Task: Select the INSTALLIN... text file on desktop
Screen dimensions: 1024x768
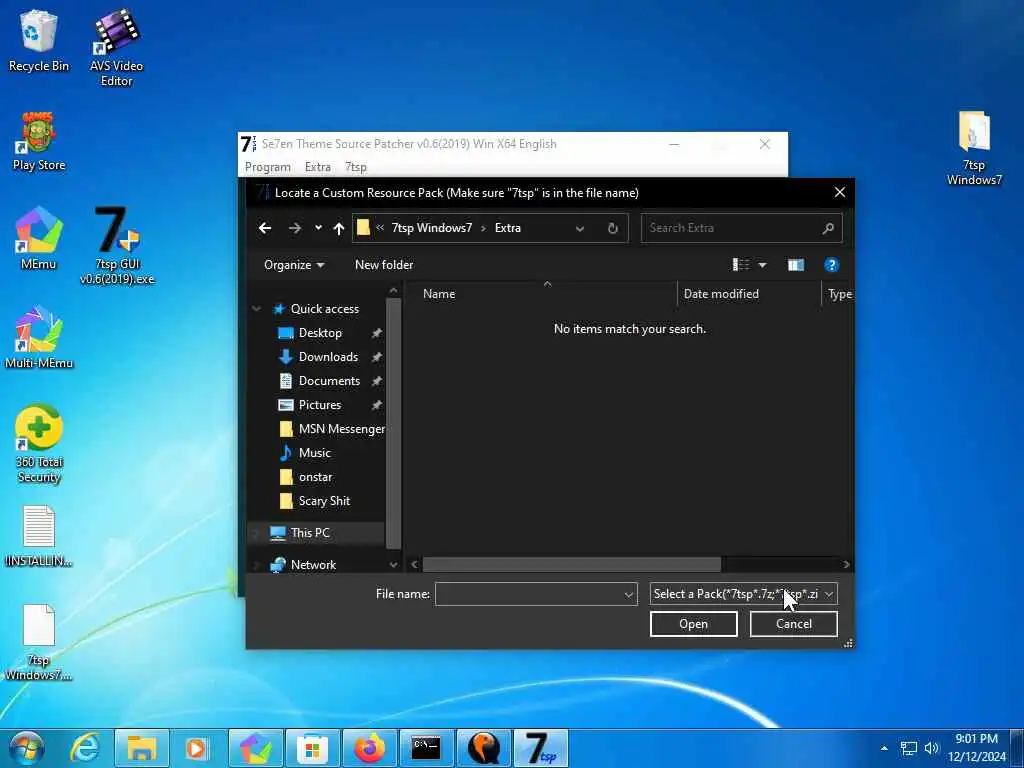Action: (39, 536)
